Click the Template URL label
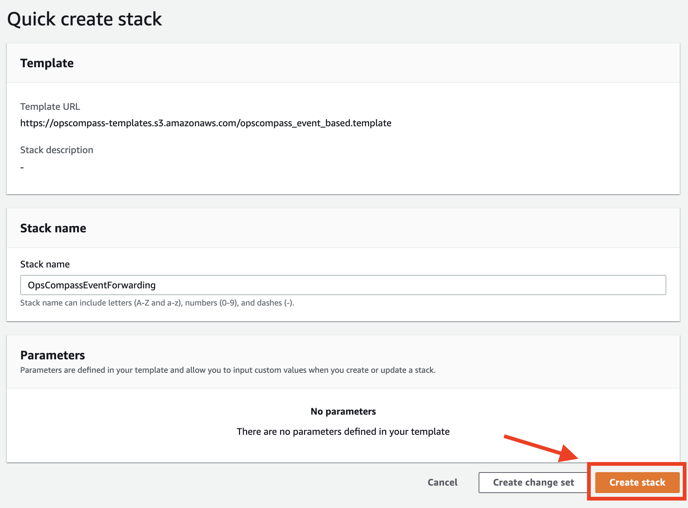The height and width of the screenshot is (508, 688). pyautogui.click(x=50, y=107)
